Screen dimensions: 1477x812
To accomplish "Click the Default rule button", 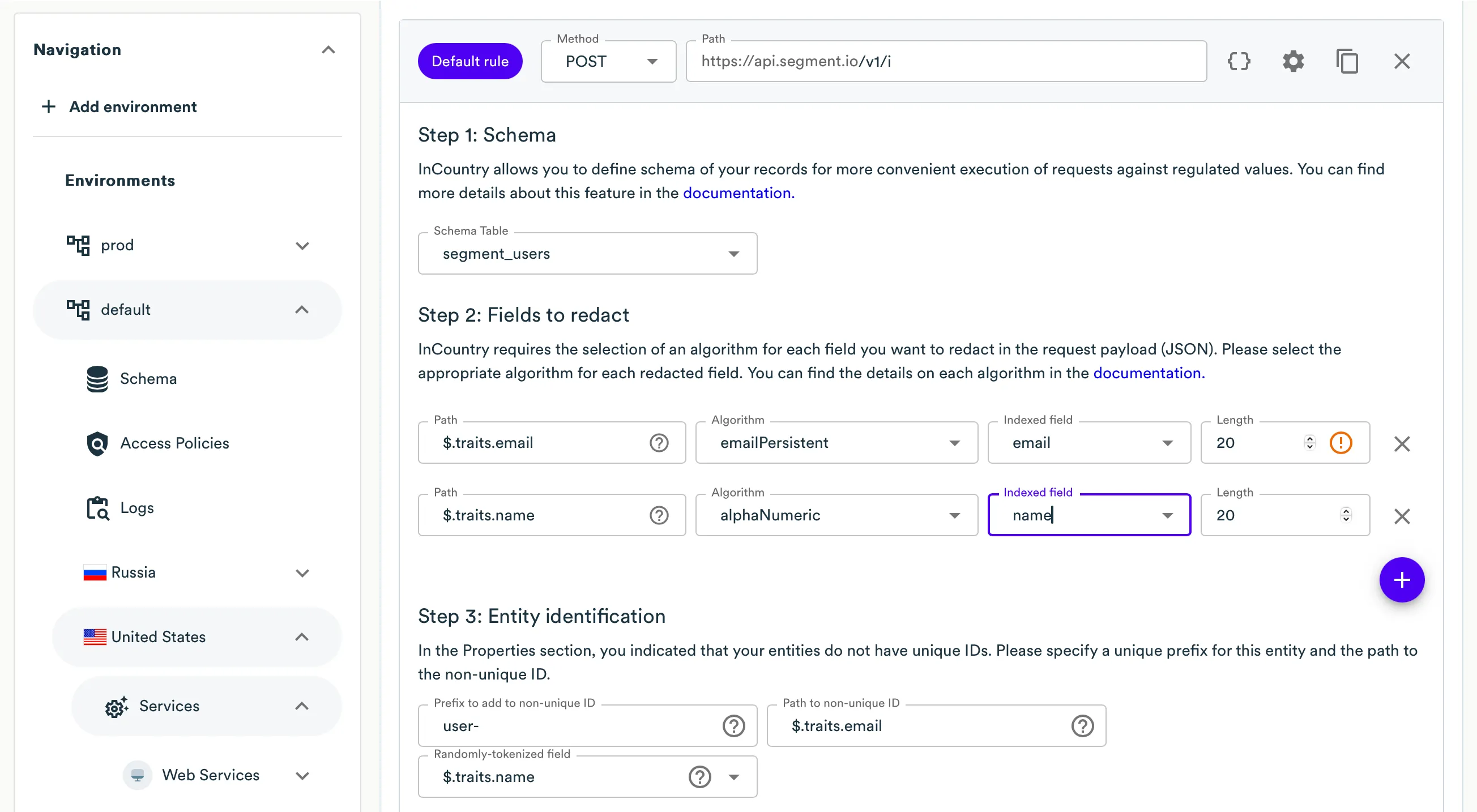I will 469,61.
